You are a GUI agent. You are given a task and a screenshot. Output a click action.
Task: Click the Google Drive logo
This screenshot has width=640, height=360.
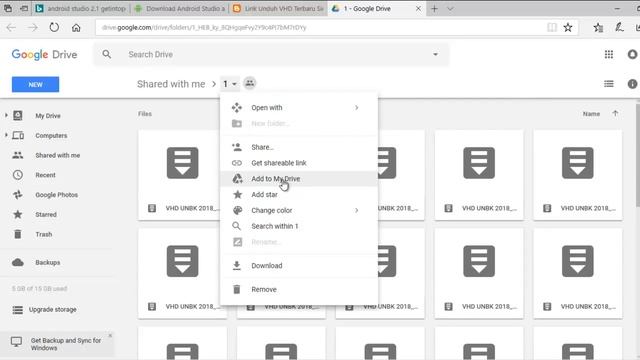tap(44, 55)
